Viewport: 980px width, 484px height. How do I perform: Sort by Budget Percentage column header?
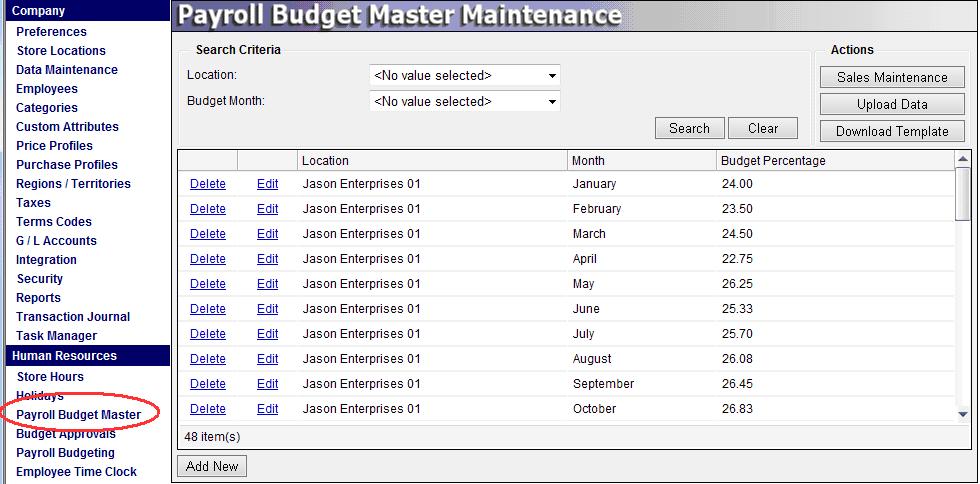point(772,160)
